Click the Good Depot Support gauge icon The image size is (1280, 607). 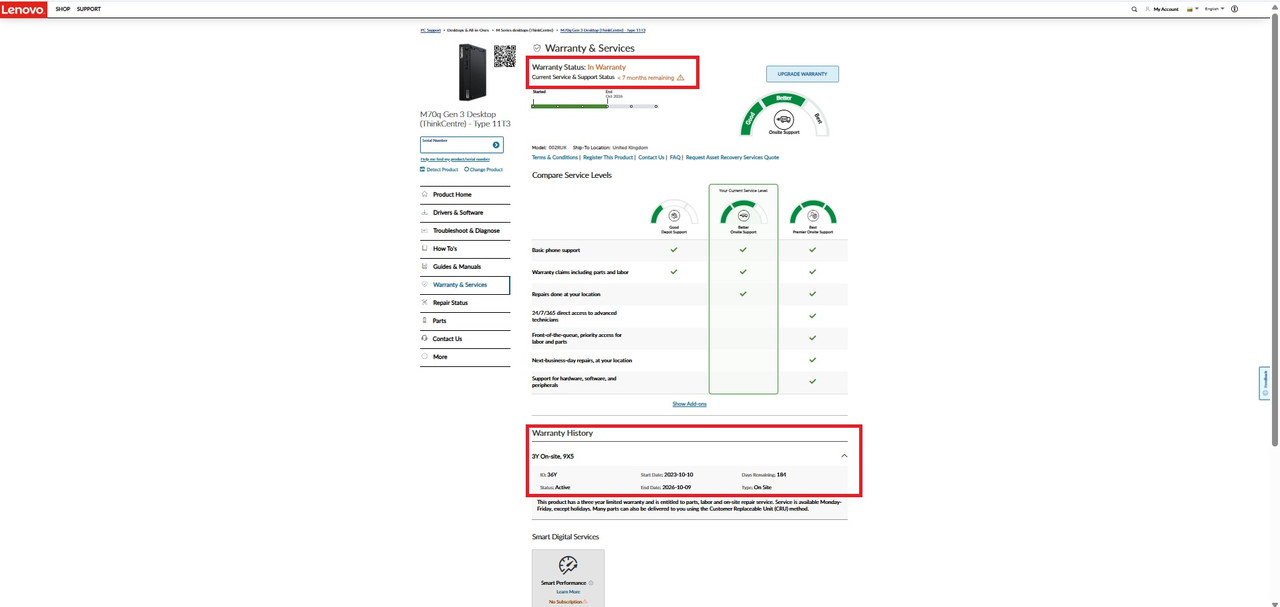674,215
